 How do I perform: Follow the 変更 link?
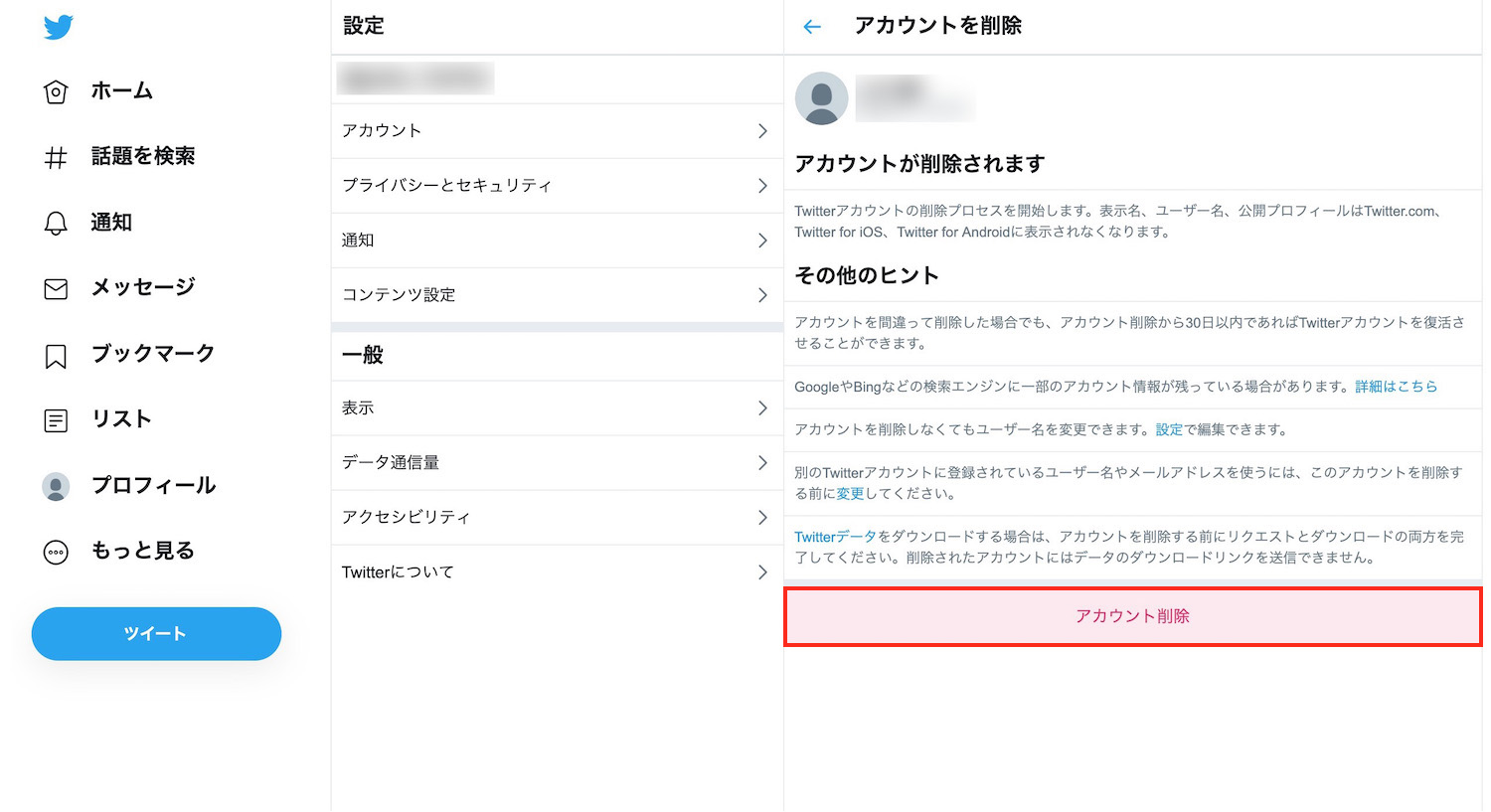pyautogui.click(x=850, y=494)
